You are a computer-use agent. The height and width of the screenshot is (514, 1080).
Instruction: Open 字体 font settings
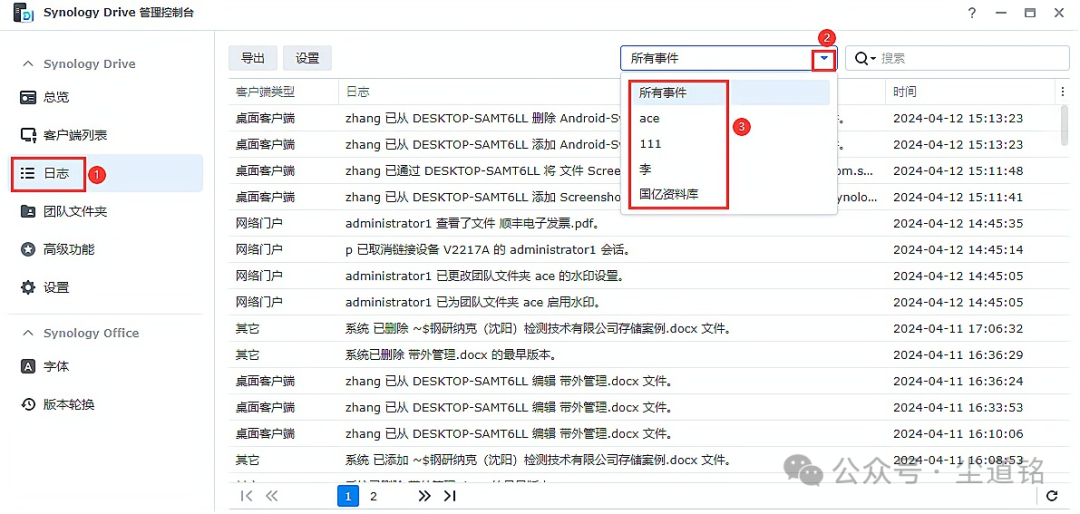coord(56,366)
